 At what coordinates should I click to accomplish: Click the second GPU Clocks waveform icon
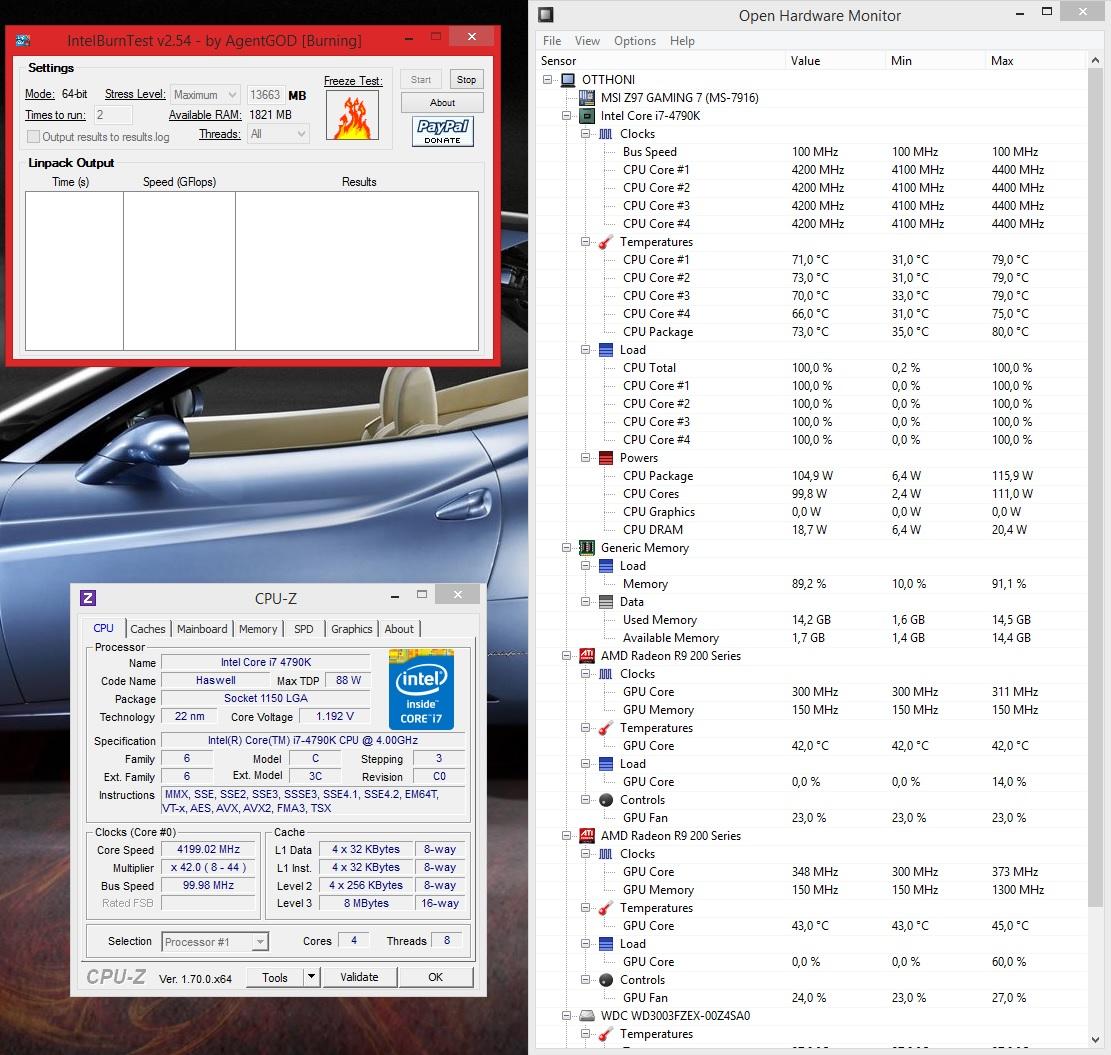tap(606, 854)
